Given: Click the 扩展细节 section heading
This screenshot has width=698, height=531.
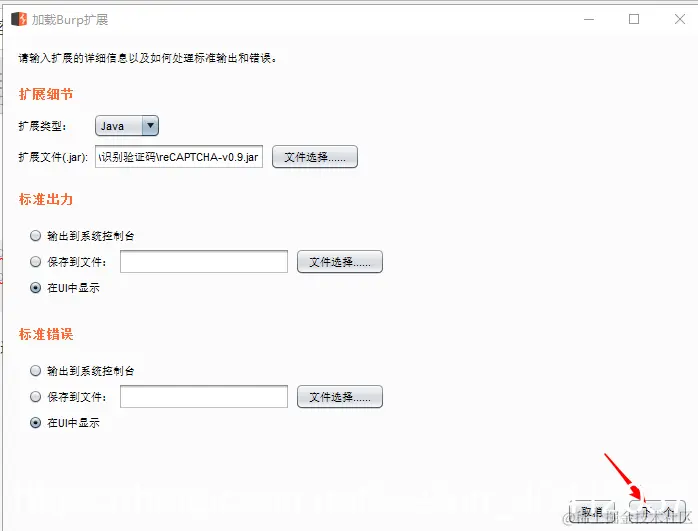Looking at the screenshot, I should coord(46,94).
